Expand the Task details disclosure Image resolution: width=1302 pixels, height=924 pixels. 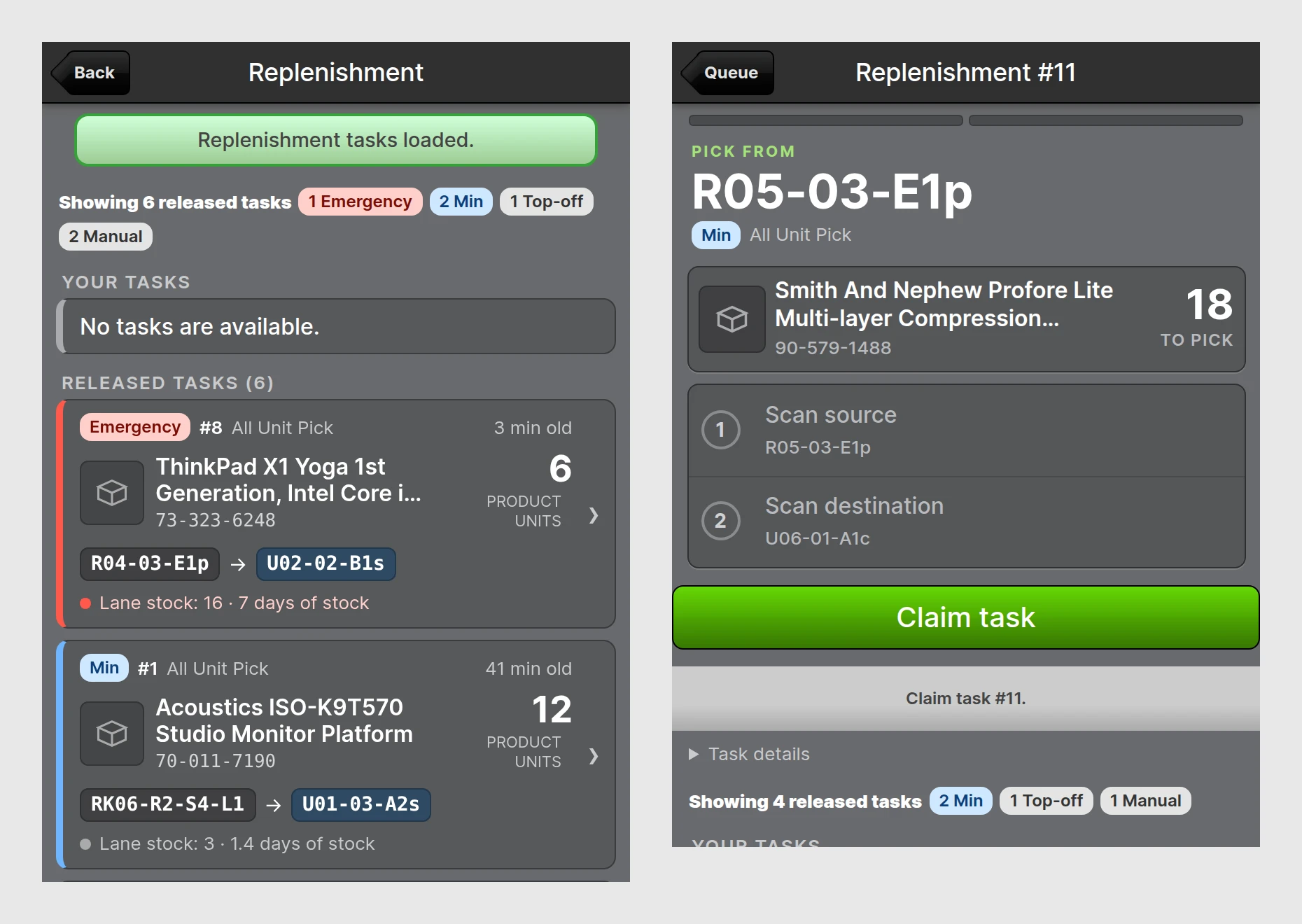pos(750,754)
